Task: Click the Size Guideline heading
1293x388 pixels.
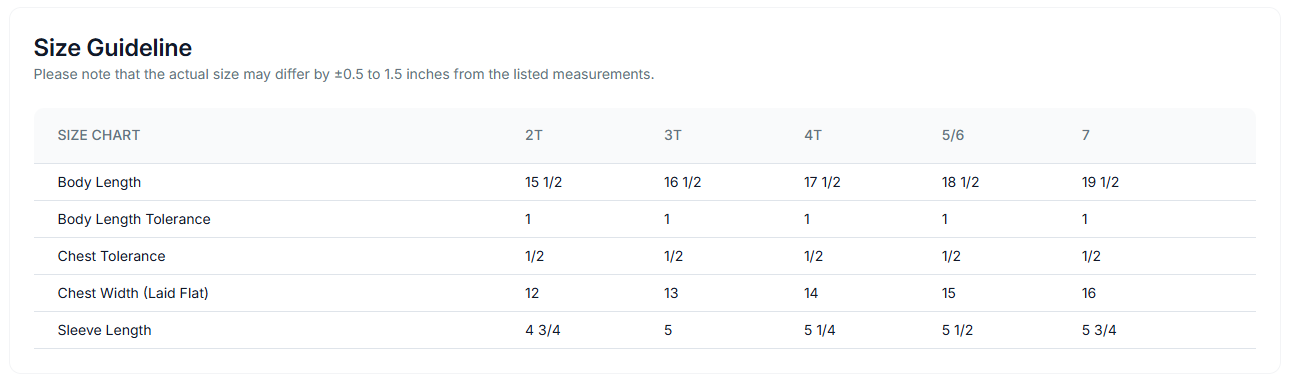Action: [113, 47]
